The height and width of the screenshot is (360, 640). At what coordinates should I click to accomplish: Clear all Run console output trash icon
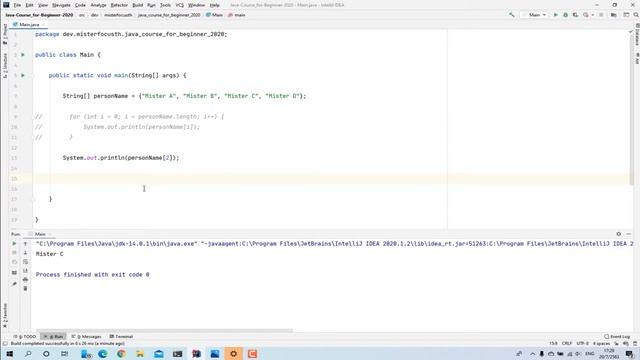coord(25,289)
